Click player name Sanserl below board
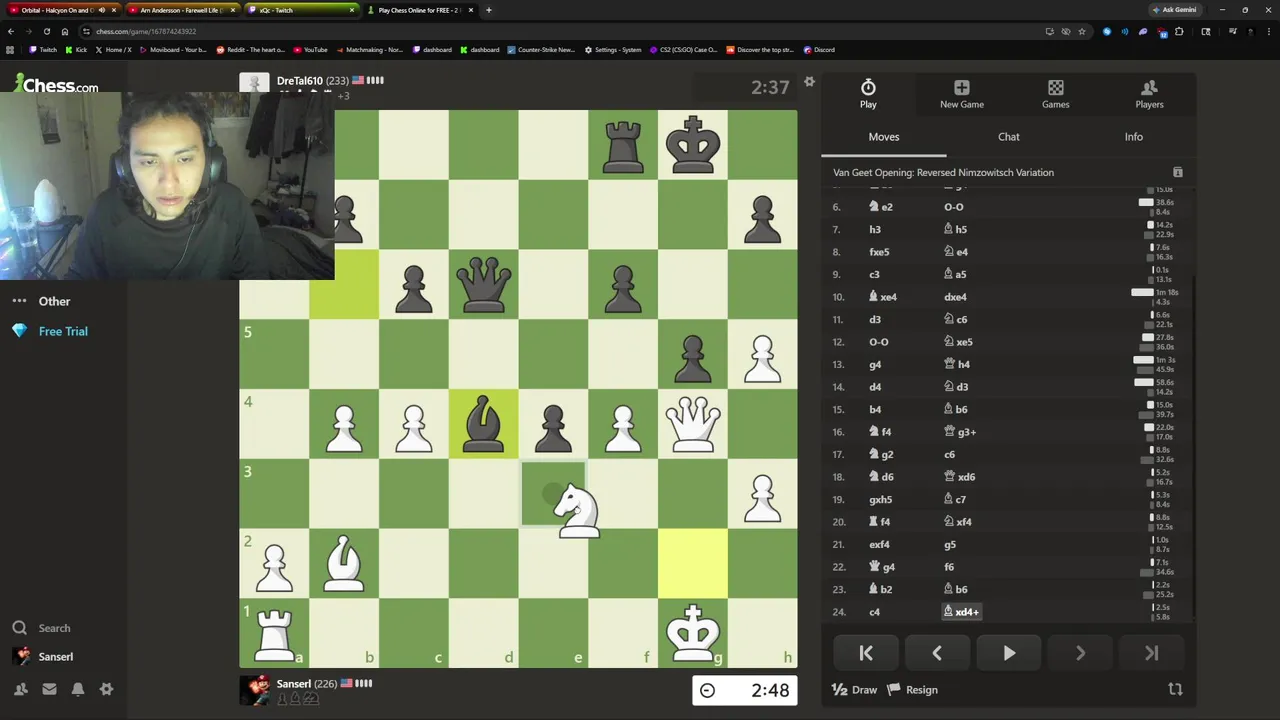Screen dimensions: 1280x720 coord(294,684)
